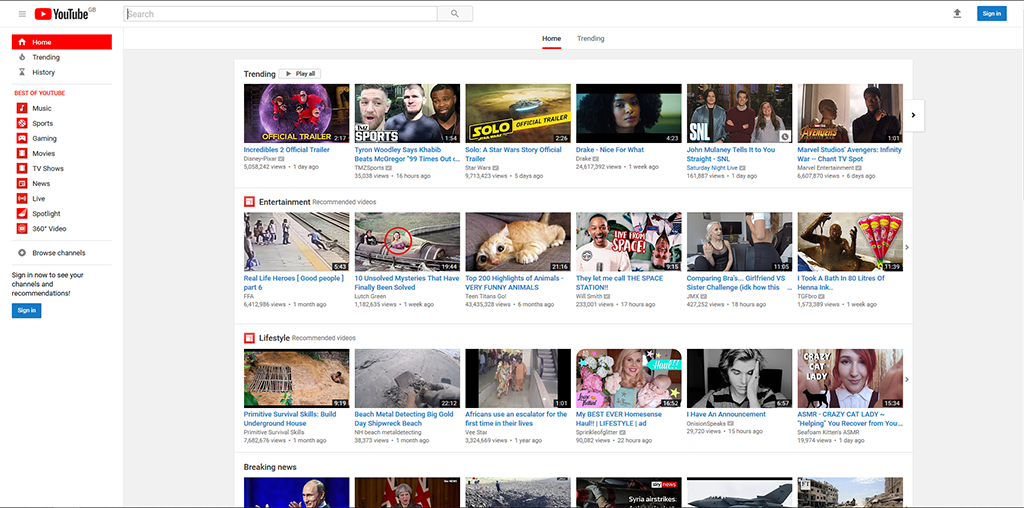The image size is (1024, 508).
Task: Open My BEST EVER Homesense Haul link
Action: 619,419
